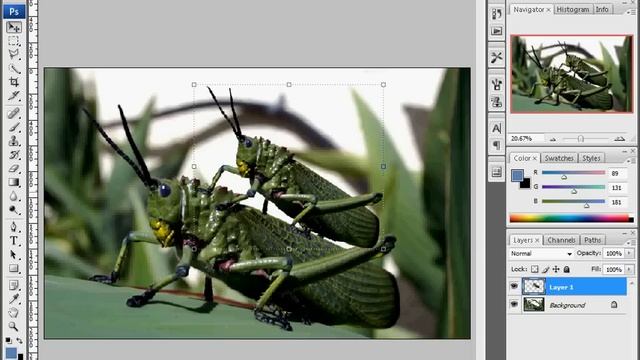
Task: Select the Type tool
Action: click(x=13, y=240)
